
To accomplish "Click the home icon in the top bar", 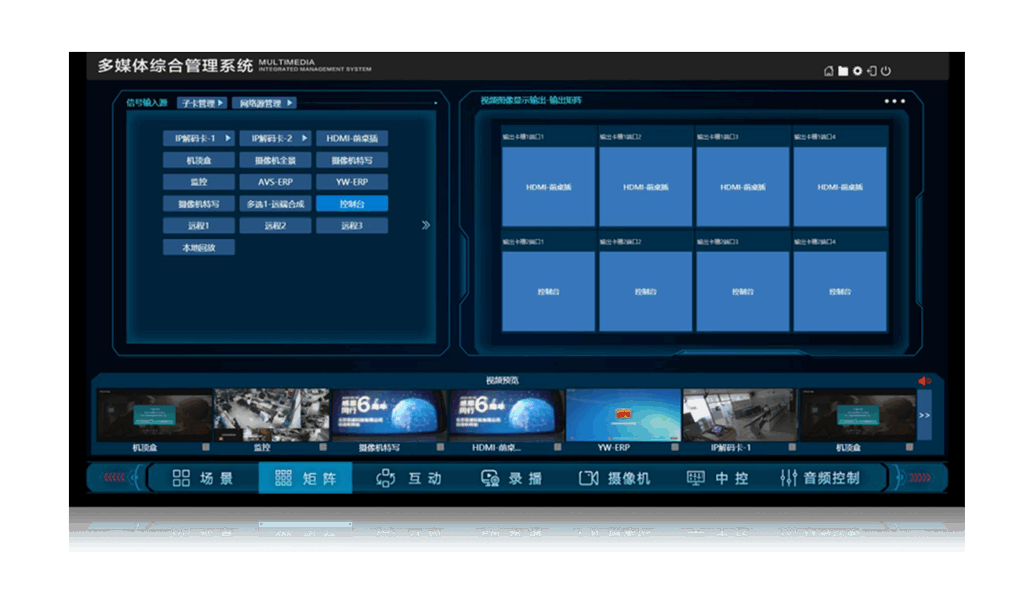I will [828, 71].
